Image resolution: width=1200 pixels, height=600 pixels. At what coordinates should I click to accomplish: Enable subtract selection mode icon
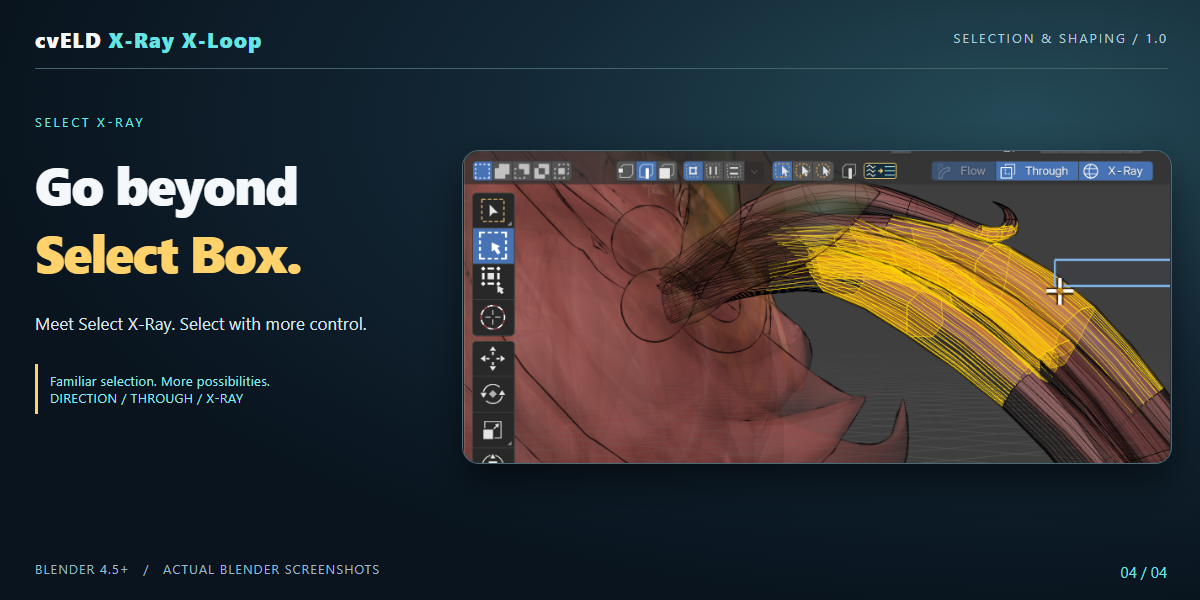click(x=522, y=171)
